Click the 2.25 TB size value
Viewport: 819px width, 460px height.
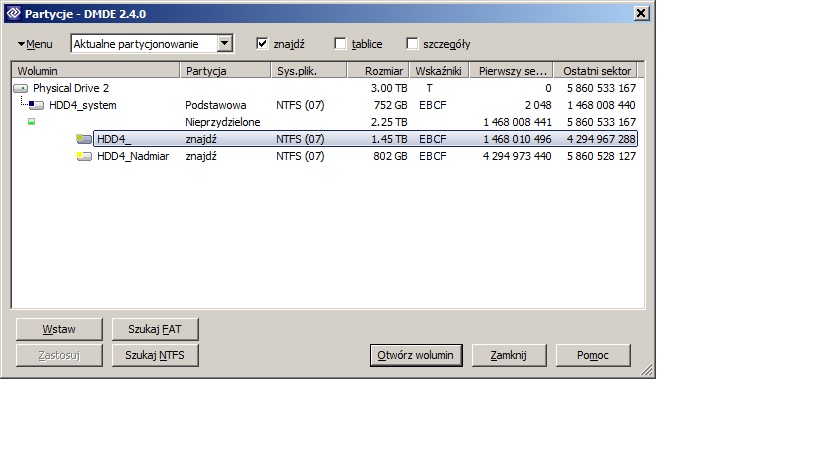[x=389, y=122]
